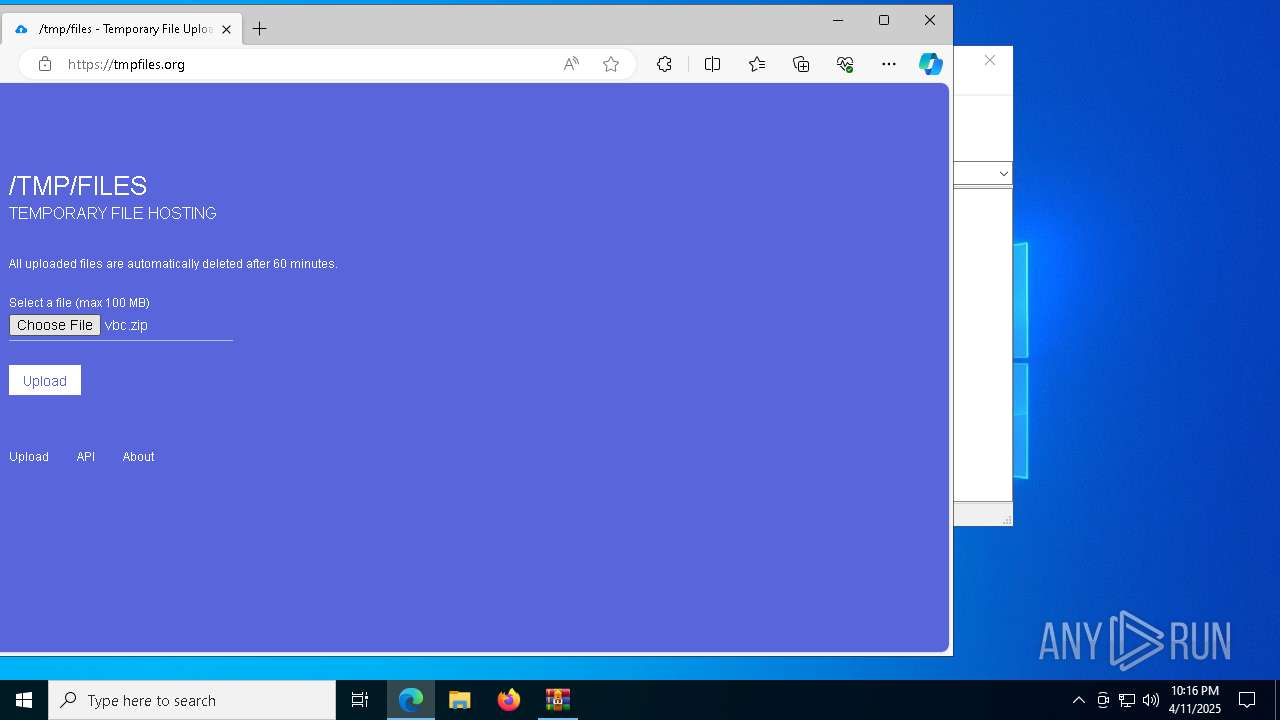
Task: Open the About footer link
Action: click(x=138, y=457)
